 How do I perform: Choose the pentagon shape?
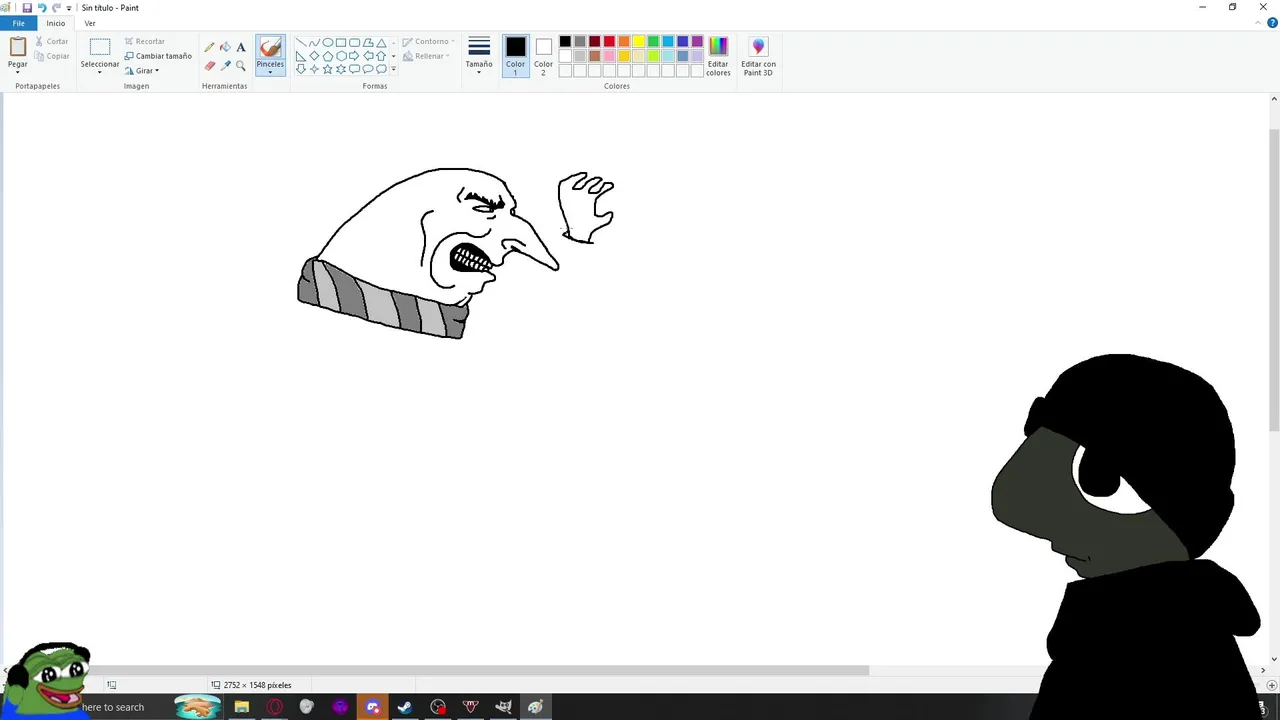(327, 56)
